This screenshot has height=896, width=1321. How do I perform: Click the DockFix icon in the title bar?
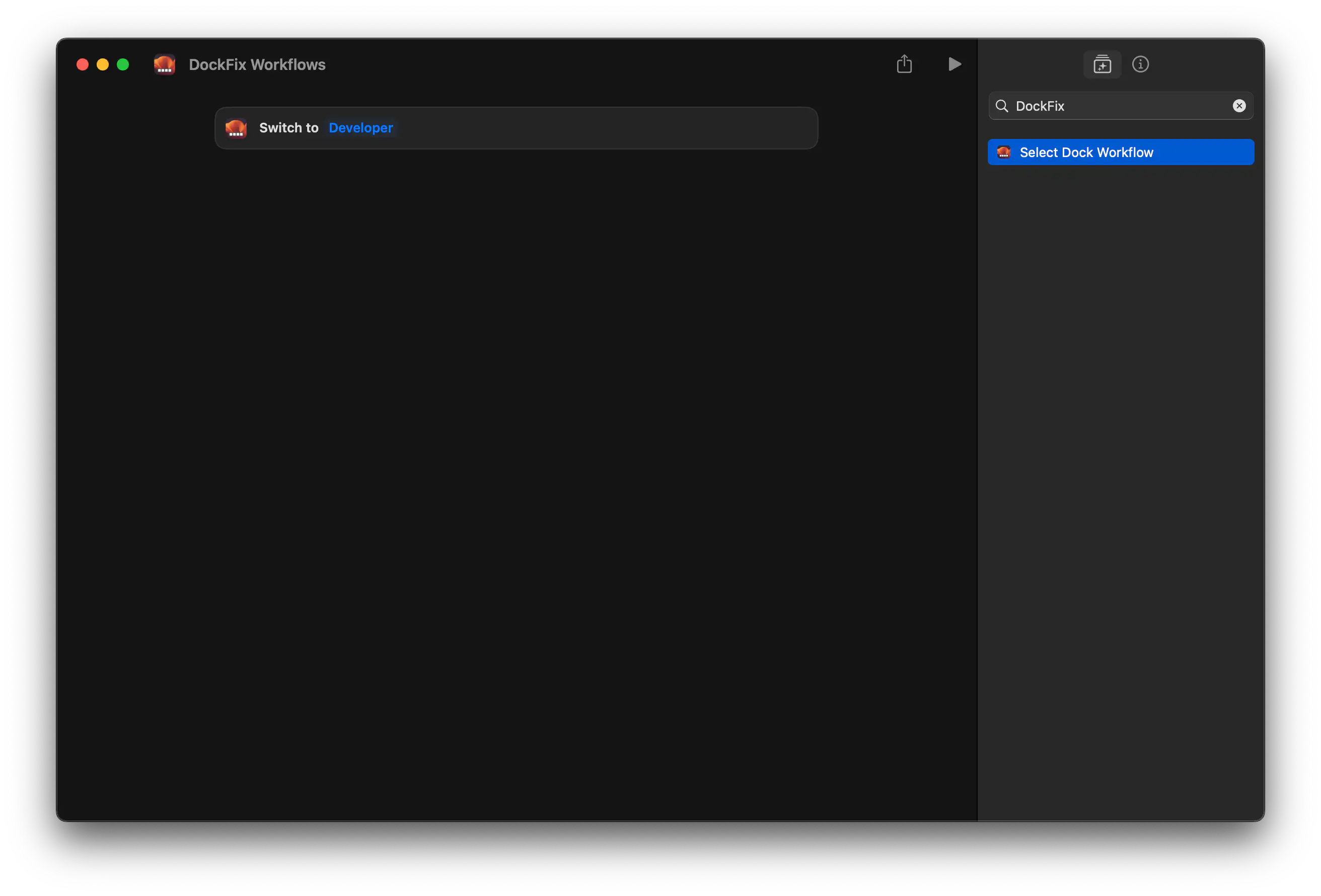[164, 65]
